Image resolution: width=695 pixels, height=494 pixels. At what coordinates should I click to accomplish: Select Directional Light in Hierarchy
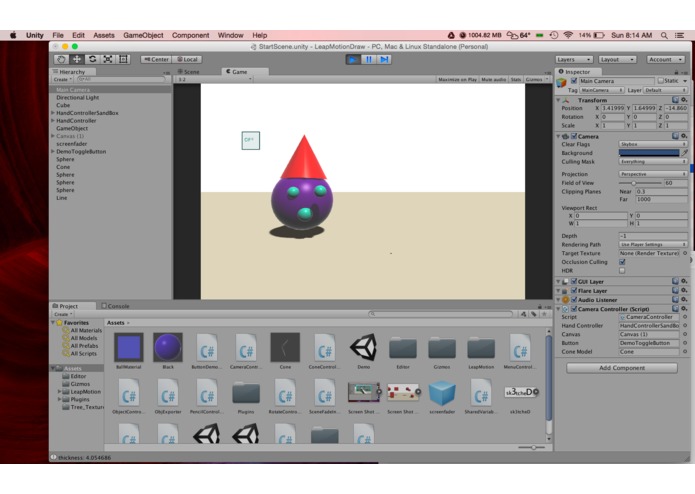78,97
